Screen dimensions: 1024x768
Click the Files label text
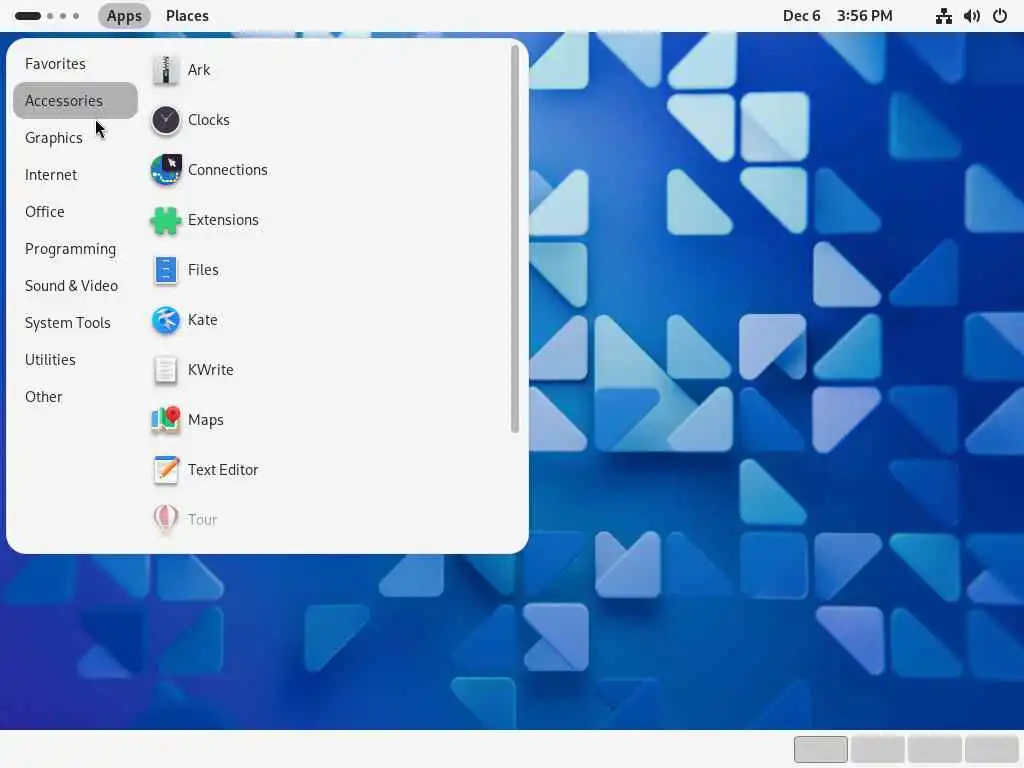[203, 270]
